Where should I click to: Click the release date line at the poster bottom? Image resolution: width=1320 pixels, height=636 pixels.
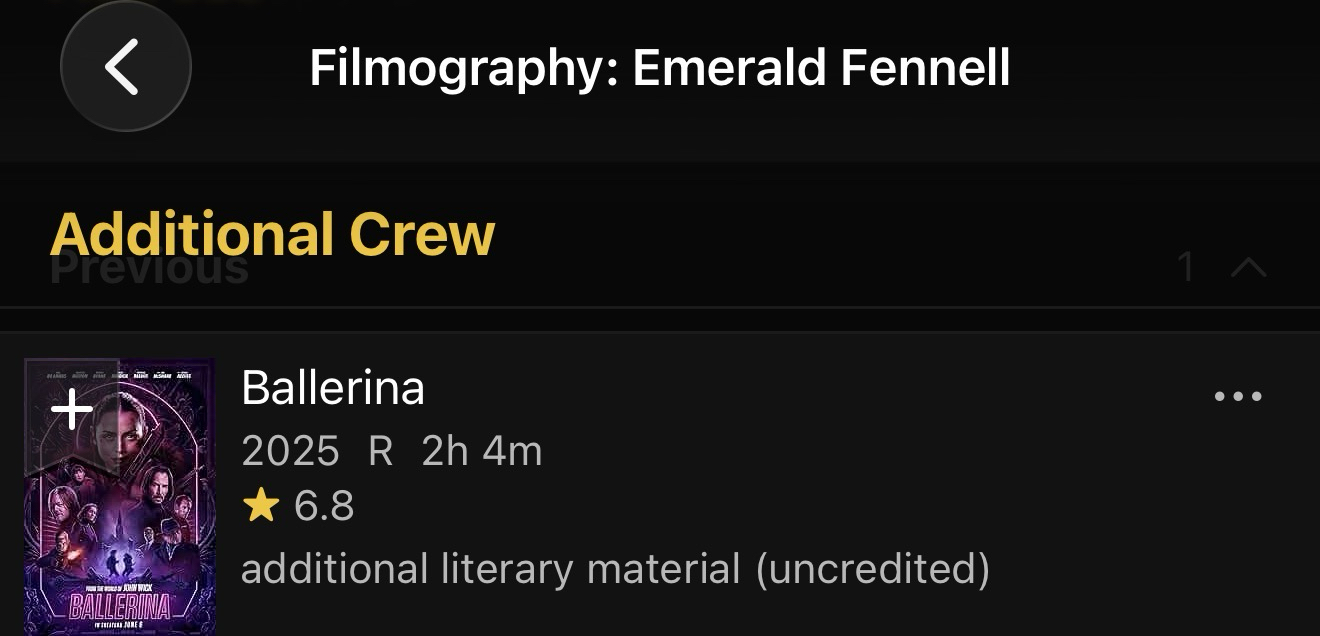coord(119,625)
